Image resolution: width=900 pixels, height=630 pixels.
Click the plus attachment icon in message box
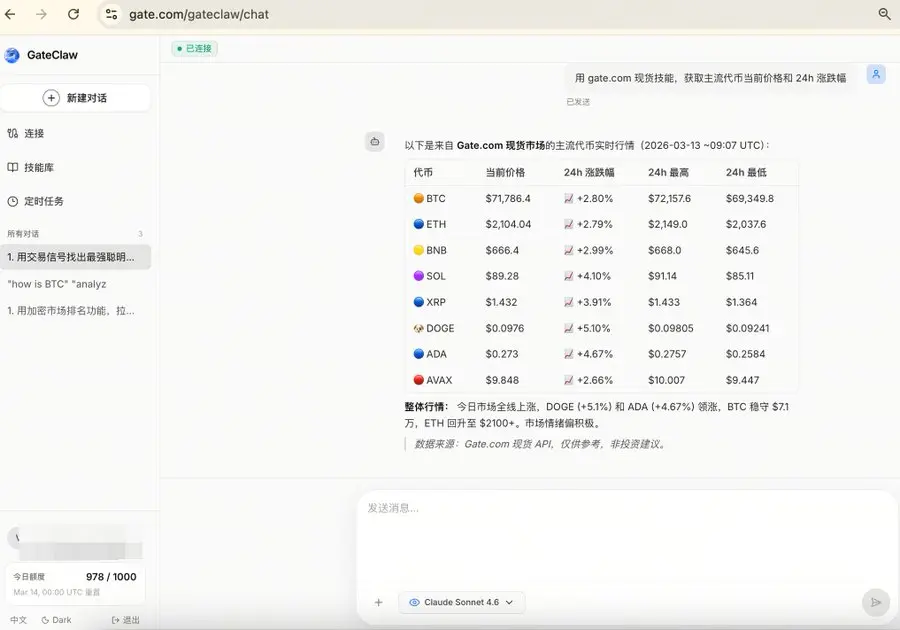pyautogui.click(x=378, y=602)
